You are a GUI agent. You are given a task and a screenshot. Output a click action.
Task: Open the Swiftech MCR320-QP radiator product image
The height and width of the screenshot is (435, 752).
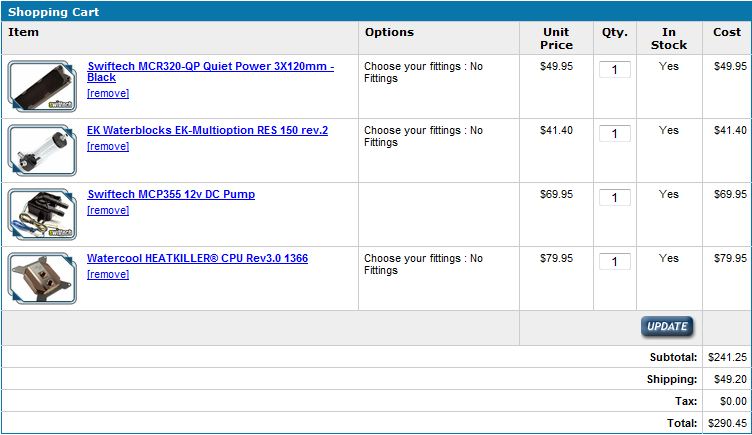tap(42, 86)
